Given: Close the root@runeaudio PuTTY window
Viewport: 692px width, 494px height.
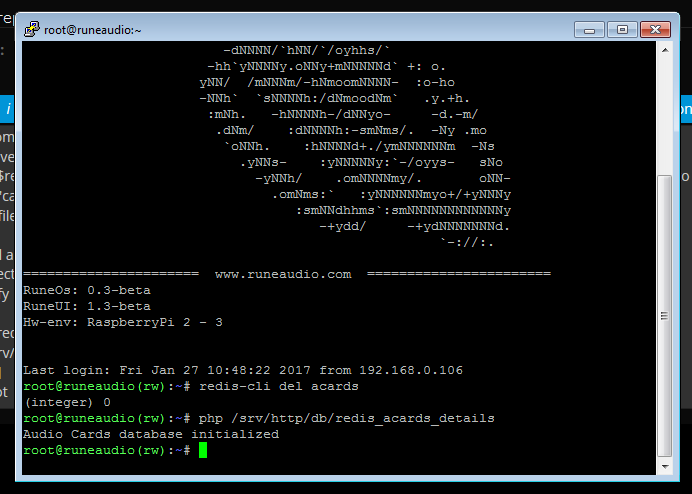Looking at the screenshot, I should [655, 30].
